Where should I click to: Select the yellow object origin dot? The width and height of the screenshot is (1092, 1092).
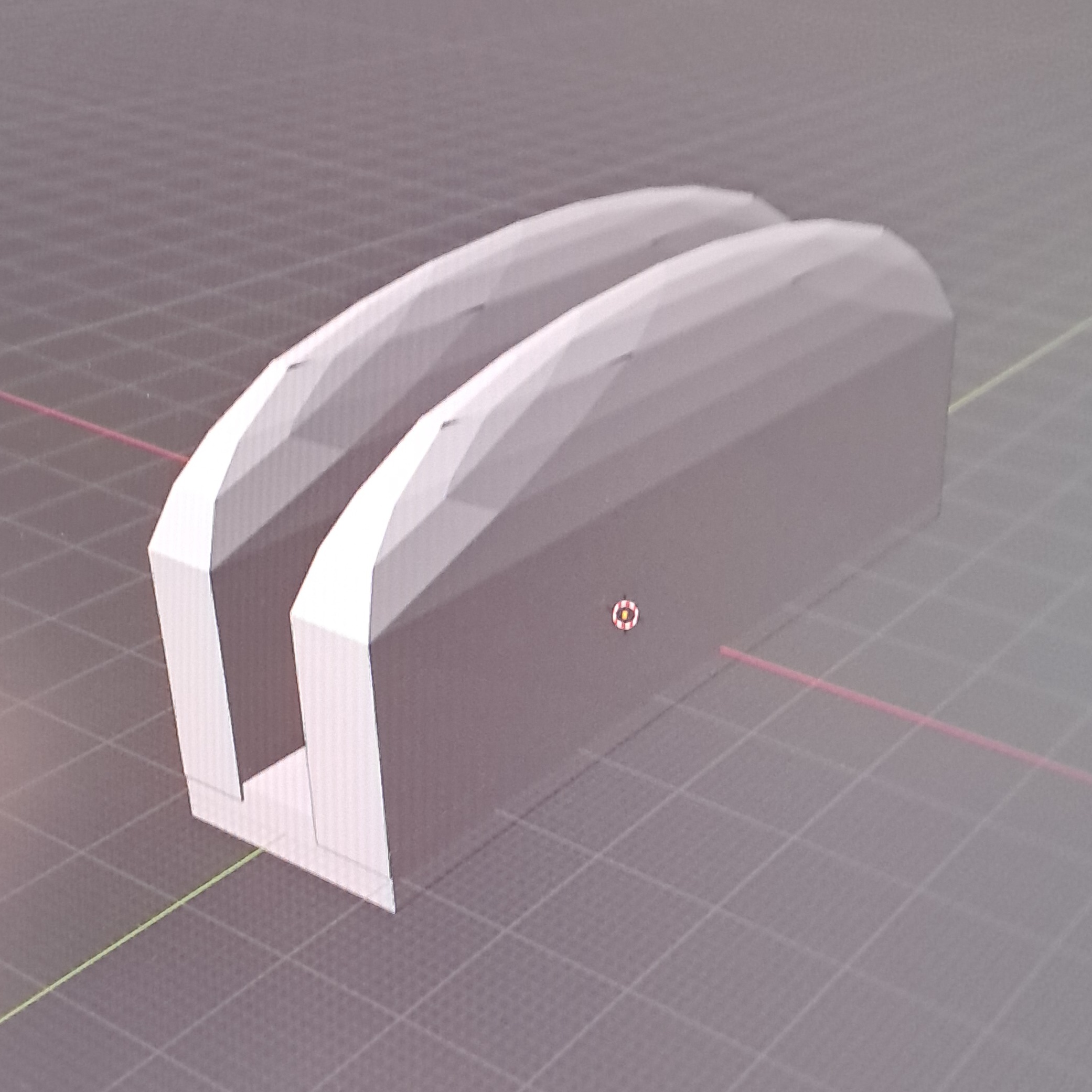(x=625, y=613)
